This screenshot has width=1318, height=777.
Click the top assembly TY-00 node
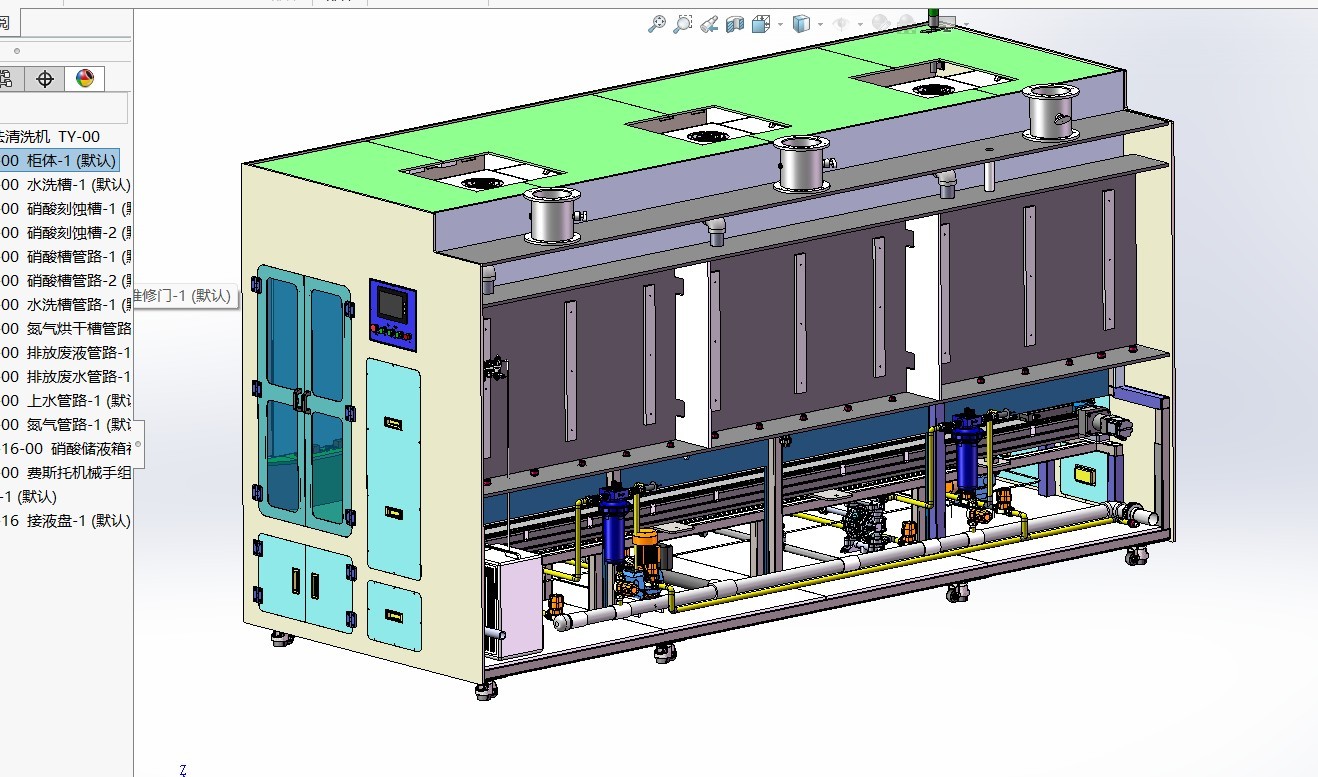[50, 136]
